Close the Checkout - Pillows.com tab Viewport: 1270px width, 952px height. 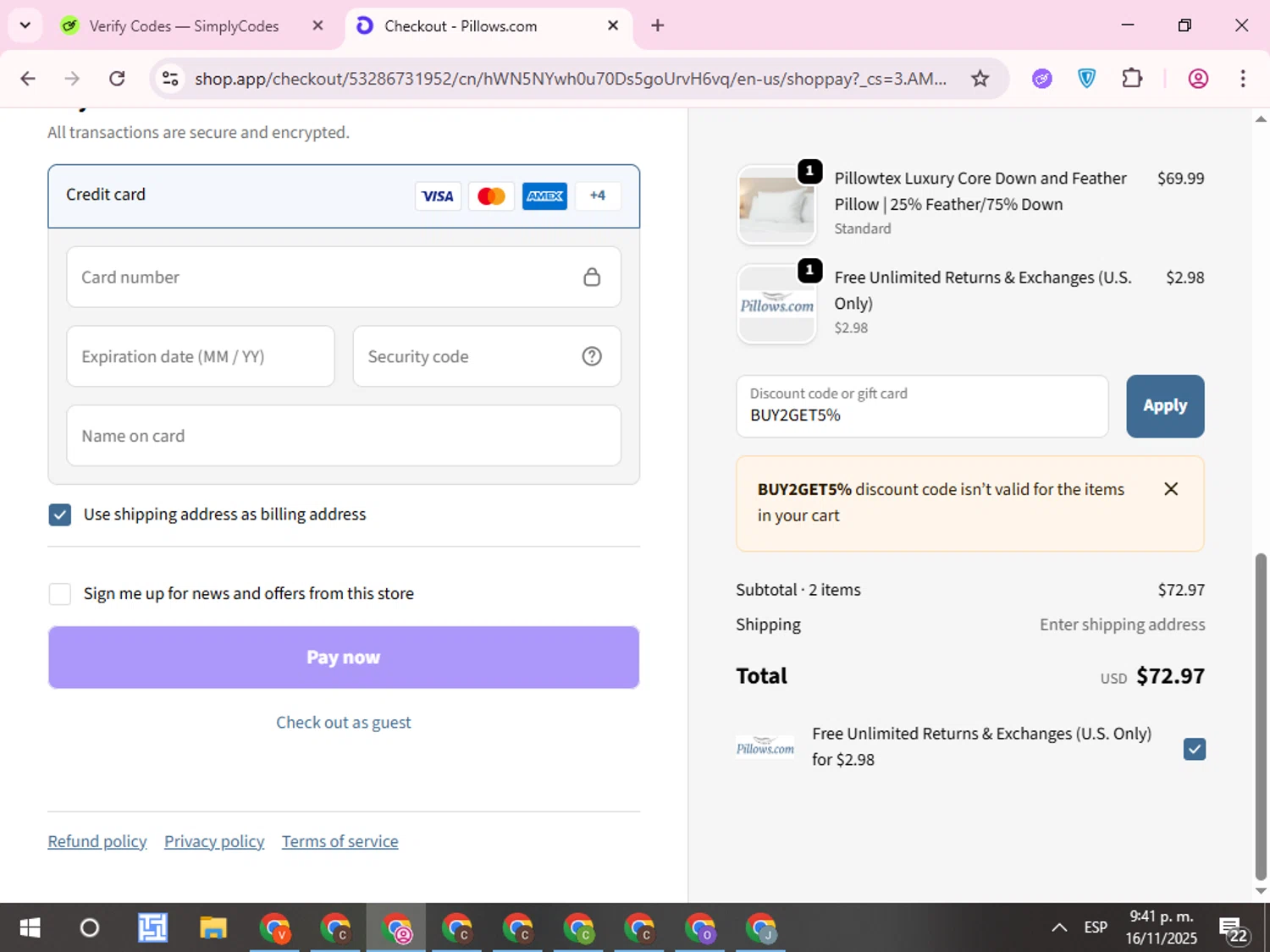tap(613, 25)
